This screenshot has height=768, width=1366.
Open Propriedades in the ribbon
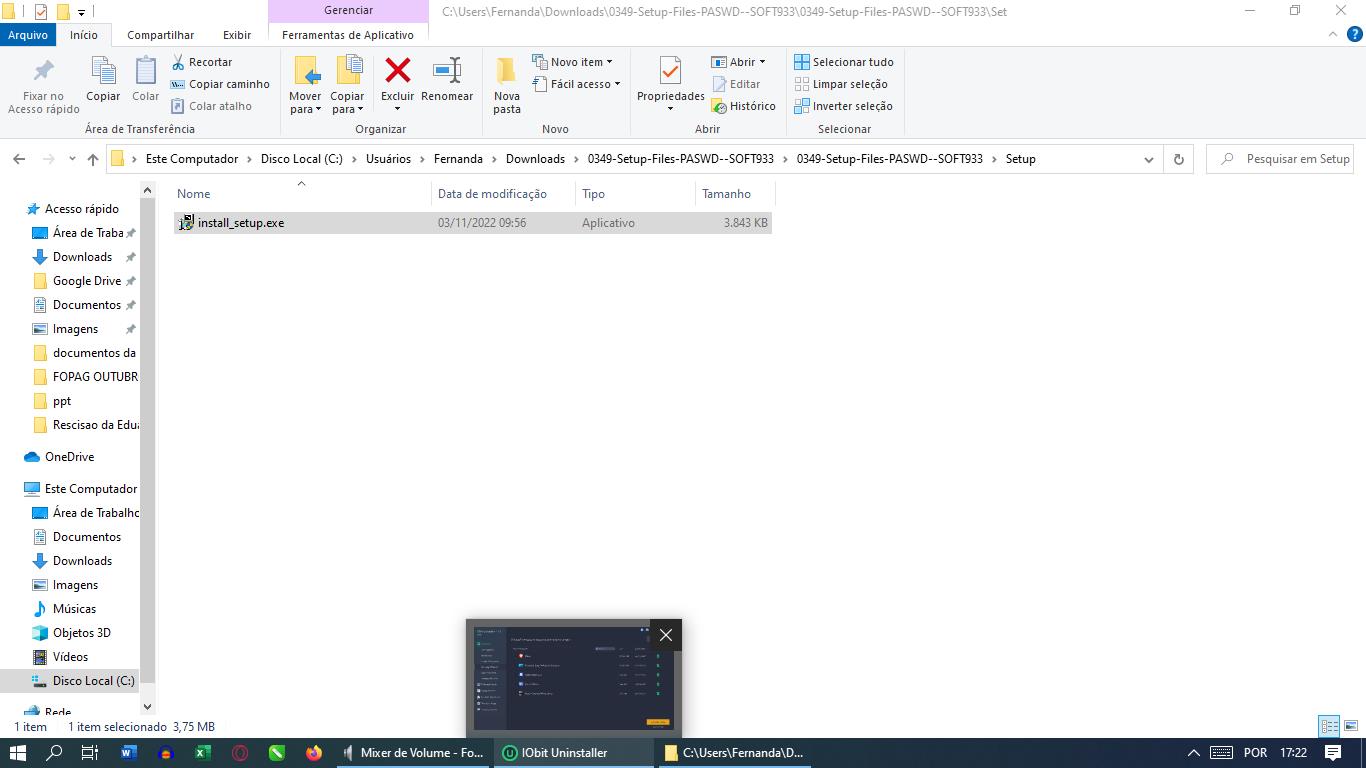670,72
